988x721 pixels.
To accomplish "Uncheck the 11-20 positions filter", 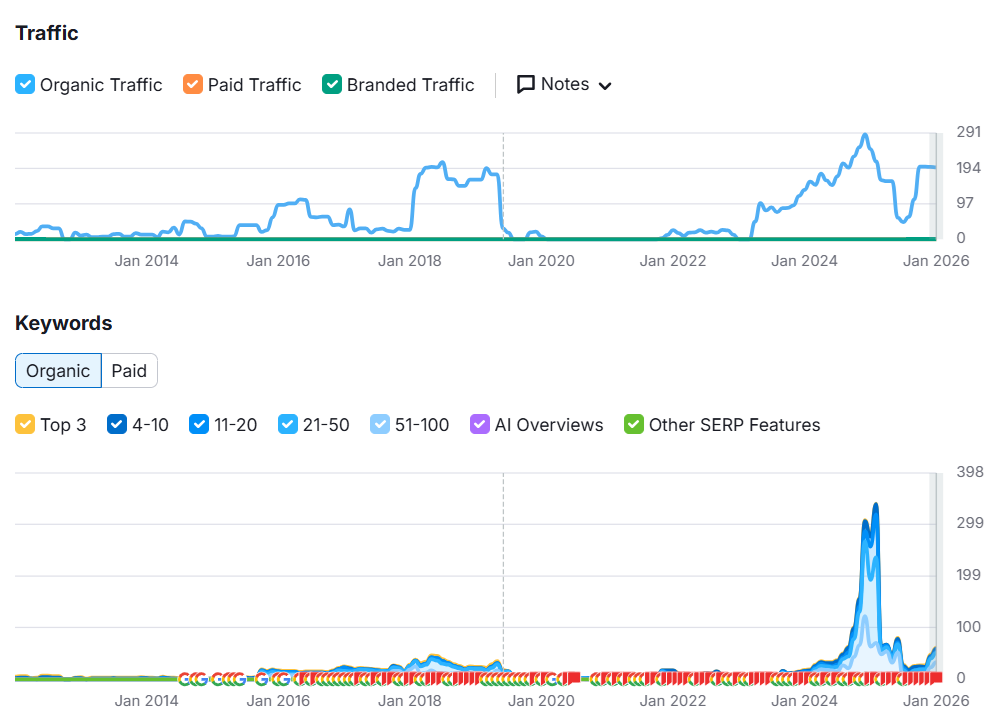I will tap(199, 425).
